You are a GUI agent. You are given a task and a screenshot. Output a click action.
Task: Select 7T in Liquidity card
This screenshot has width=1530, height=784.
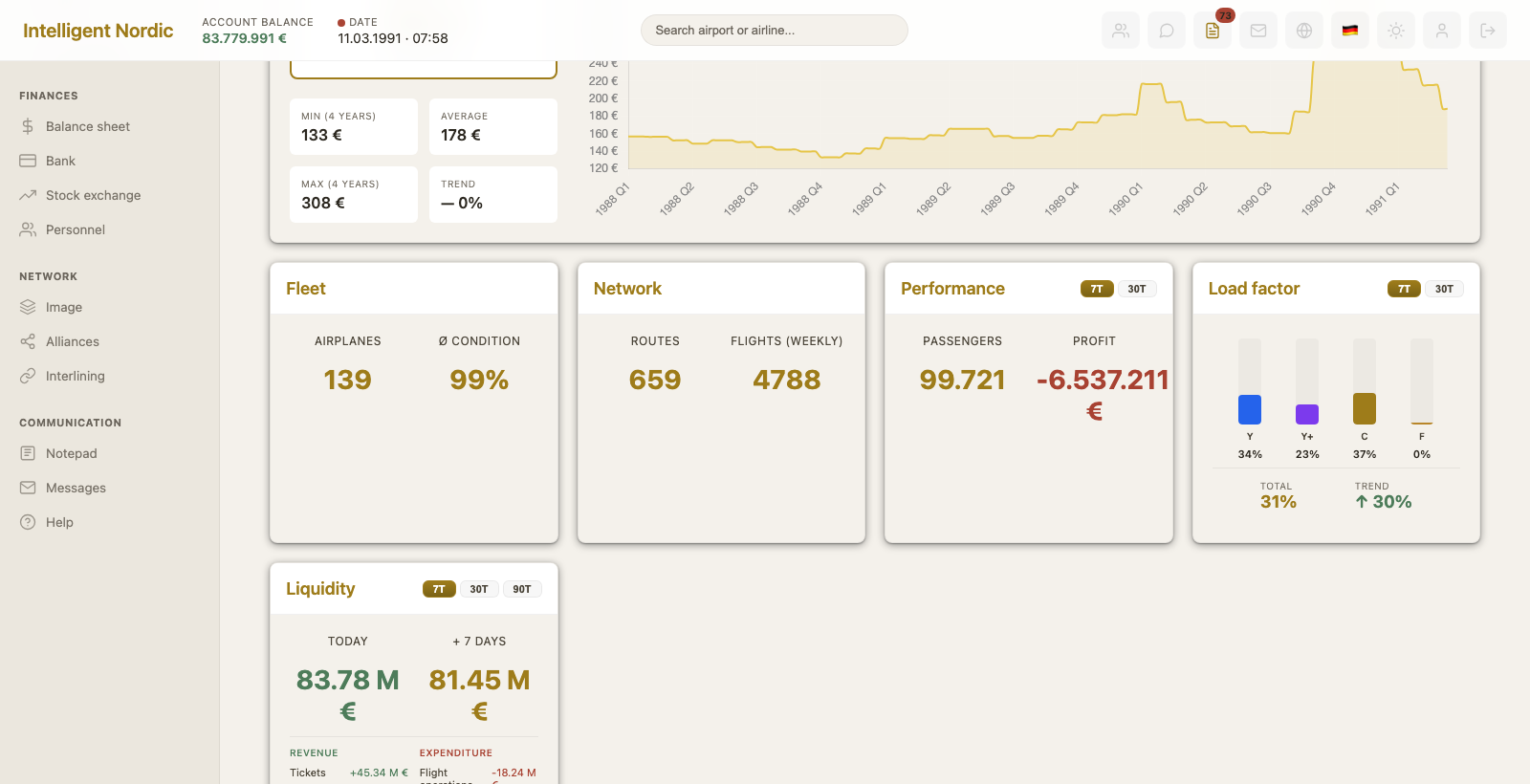(x=439, y=589)
